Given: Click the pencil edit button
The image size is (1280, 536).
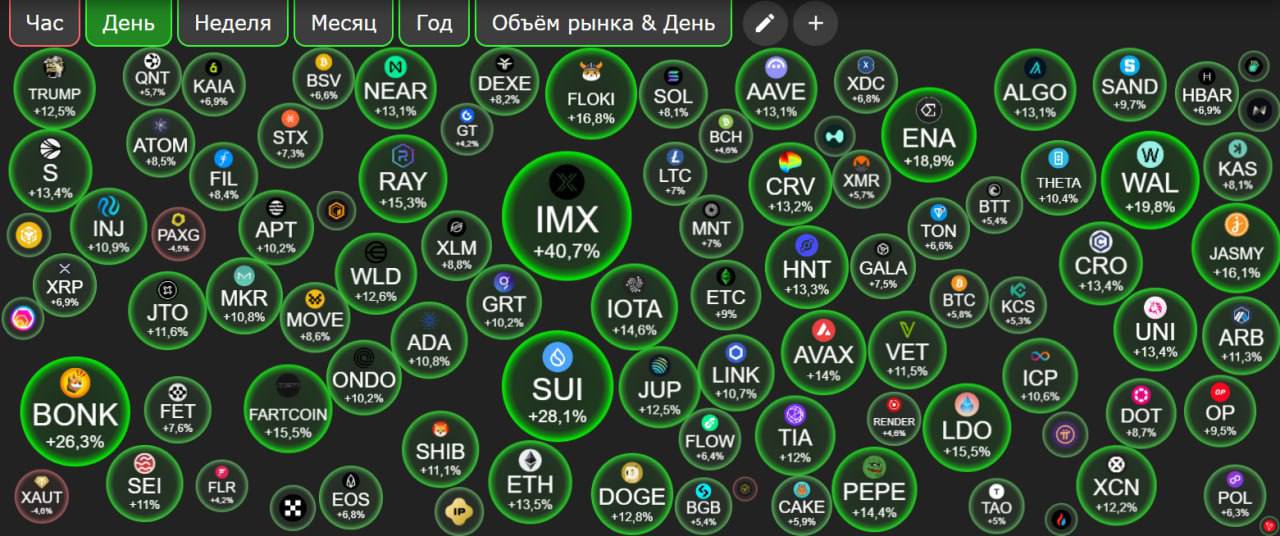Looking at the screenshot, I should pyautogui.click(x=765, y=23).
